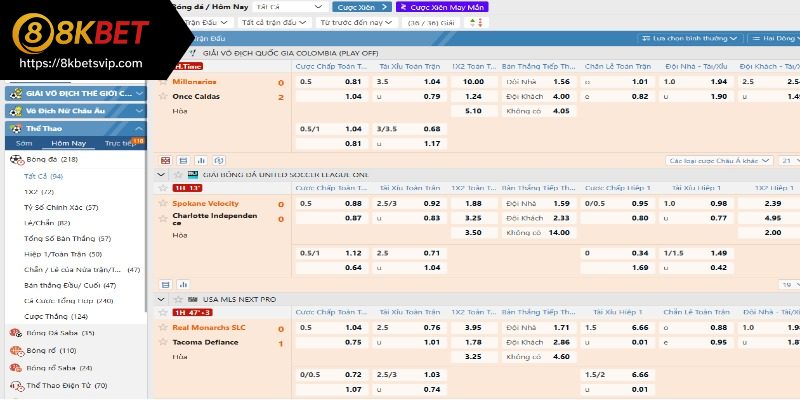800x400 pixels.
Task: Click the Bóng rổ Saba icon
Action: [x=16, y=368]
